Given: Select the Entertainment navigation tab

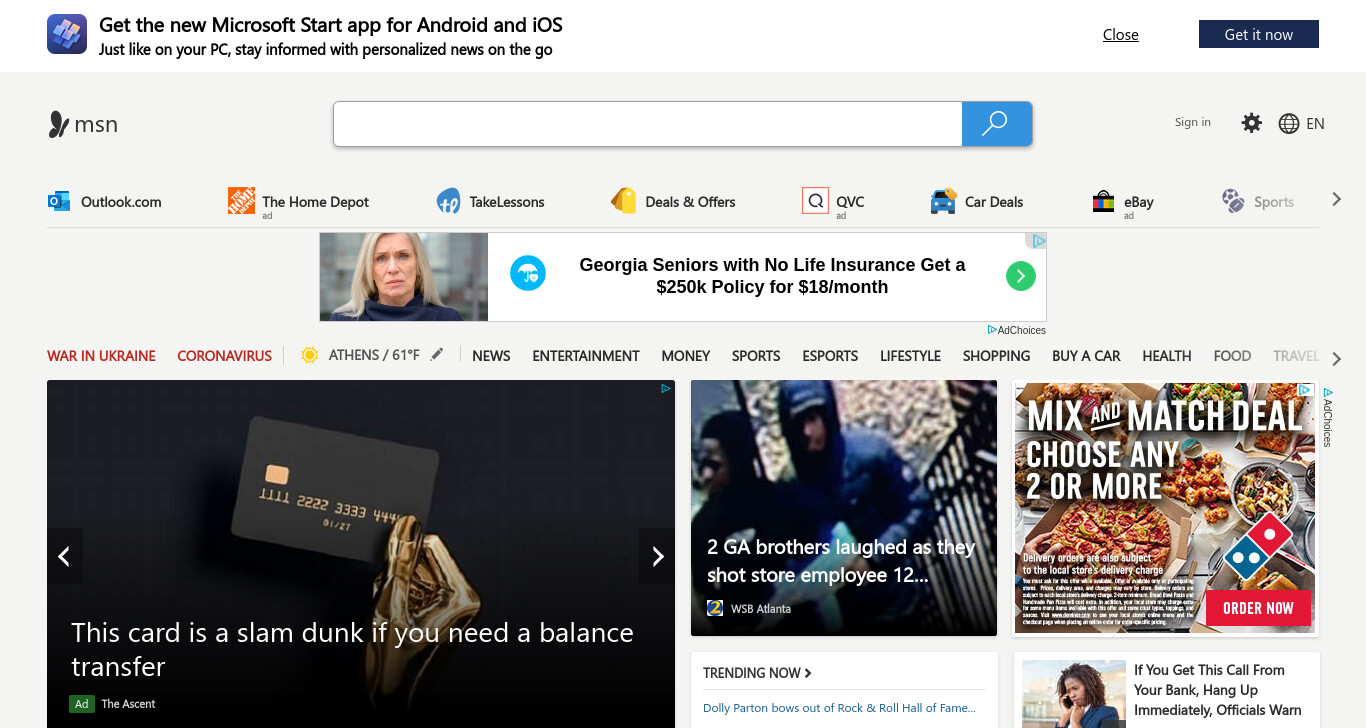Looking at the screenshot, I should point(585,355).
